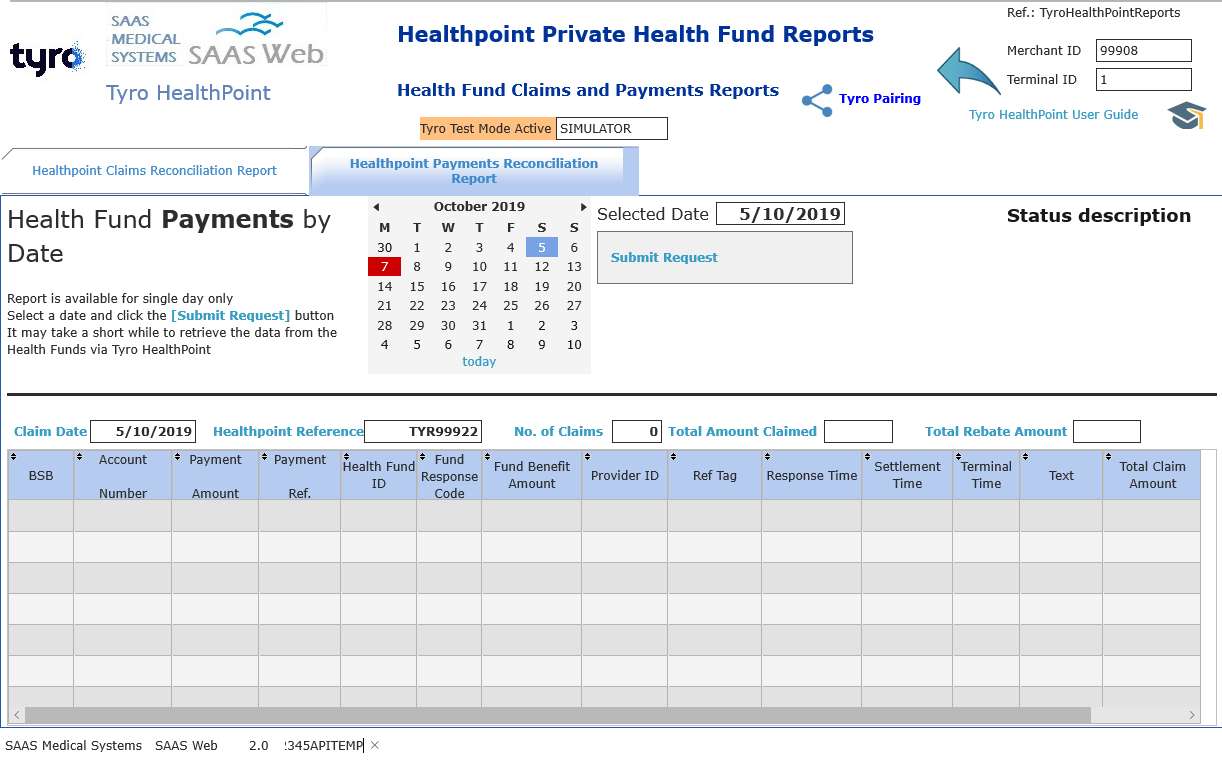Select October 23 in the calendar
The image size is (1222, 763).
[x=448, y=306]
